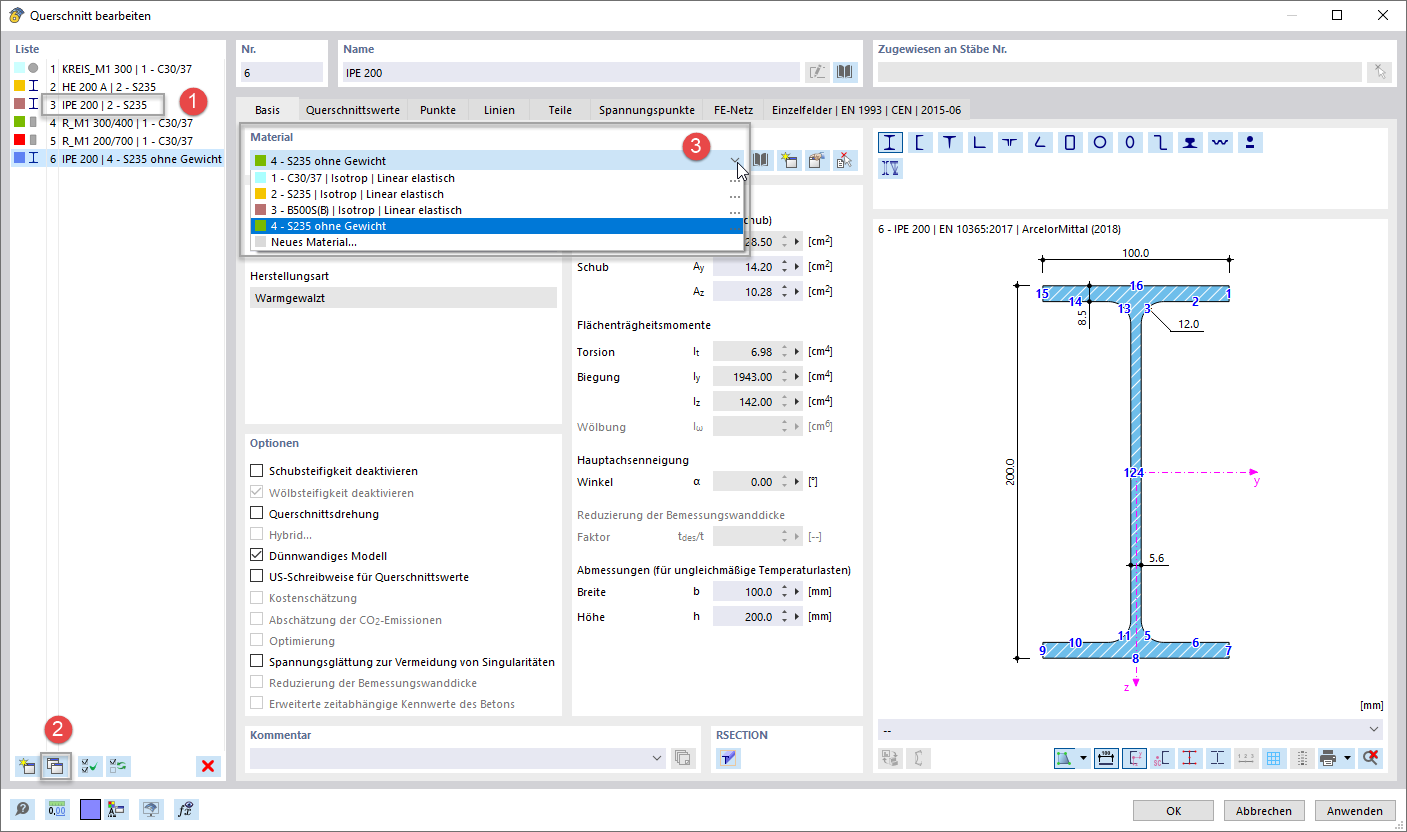Click the Breite b value field 100.0
This screenshot has width=1407, height=832.
point(746,592)
